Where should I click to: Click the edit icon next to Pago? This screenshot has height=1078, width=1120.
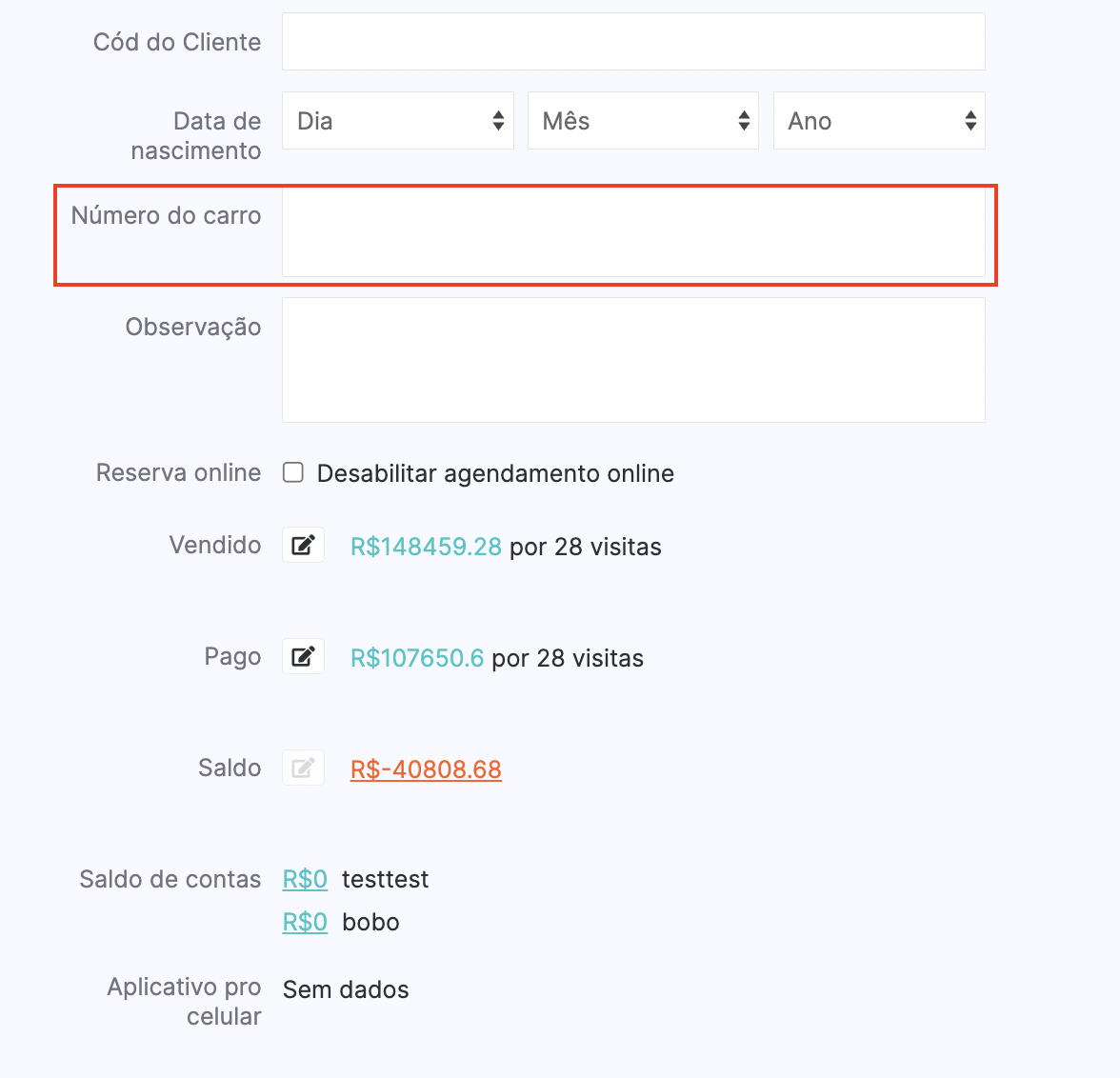pyautogui.click(x=303, y=656)
